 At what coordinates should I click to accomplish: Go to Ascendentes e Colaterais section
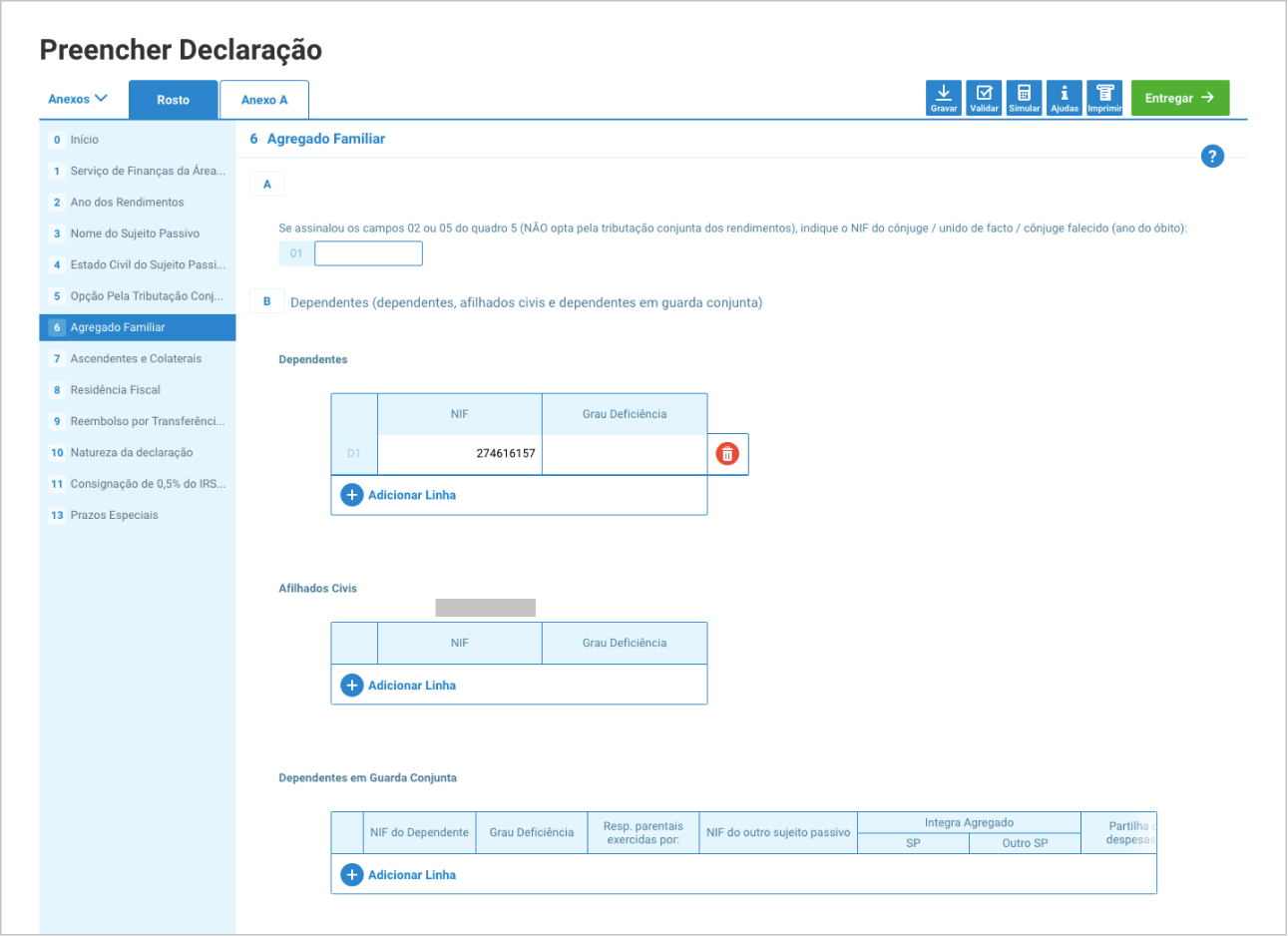click(x=136, y=358)
